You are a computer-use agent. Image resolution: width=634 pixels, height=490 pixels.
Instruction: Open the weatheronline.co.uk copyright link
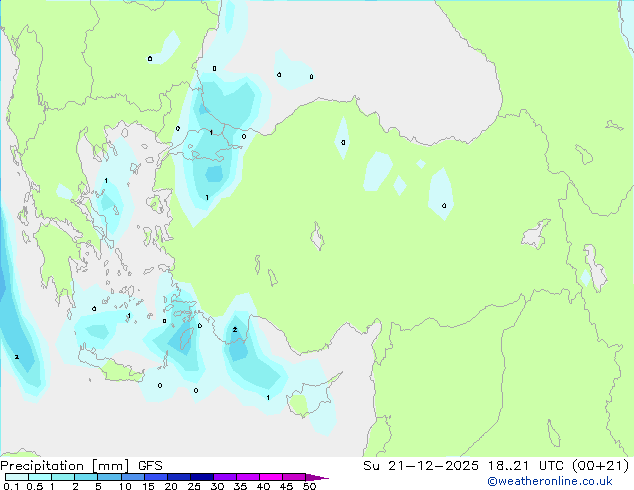click(550, 481)
